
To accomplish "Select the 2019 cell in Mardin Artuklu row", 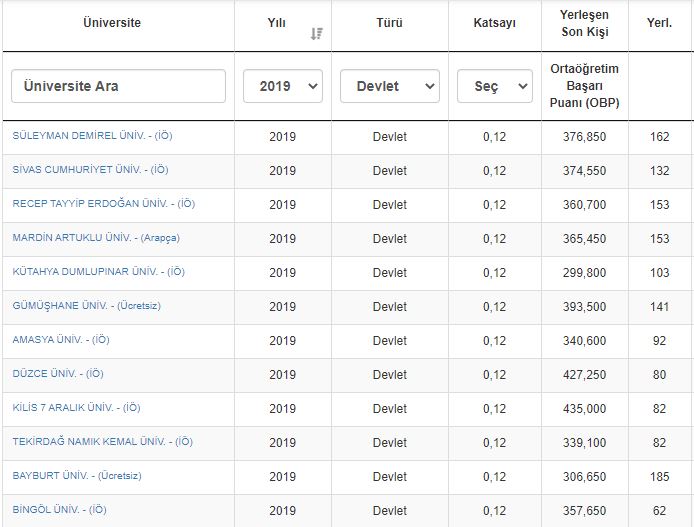I will 282,239.
